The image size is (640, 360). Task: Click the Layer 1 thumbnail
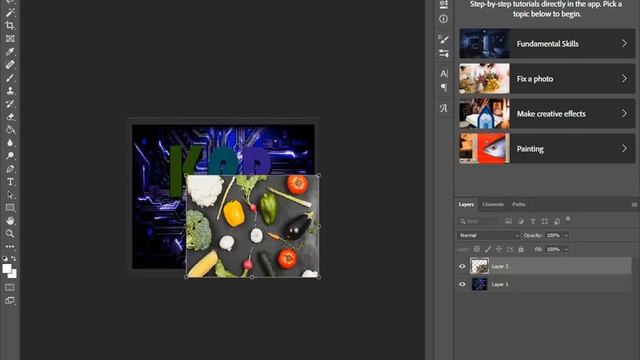(x=479, y=284)
